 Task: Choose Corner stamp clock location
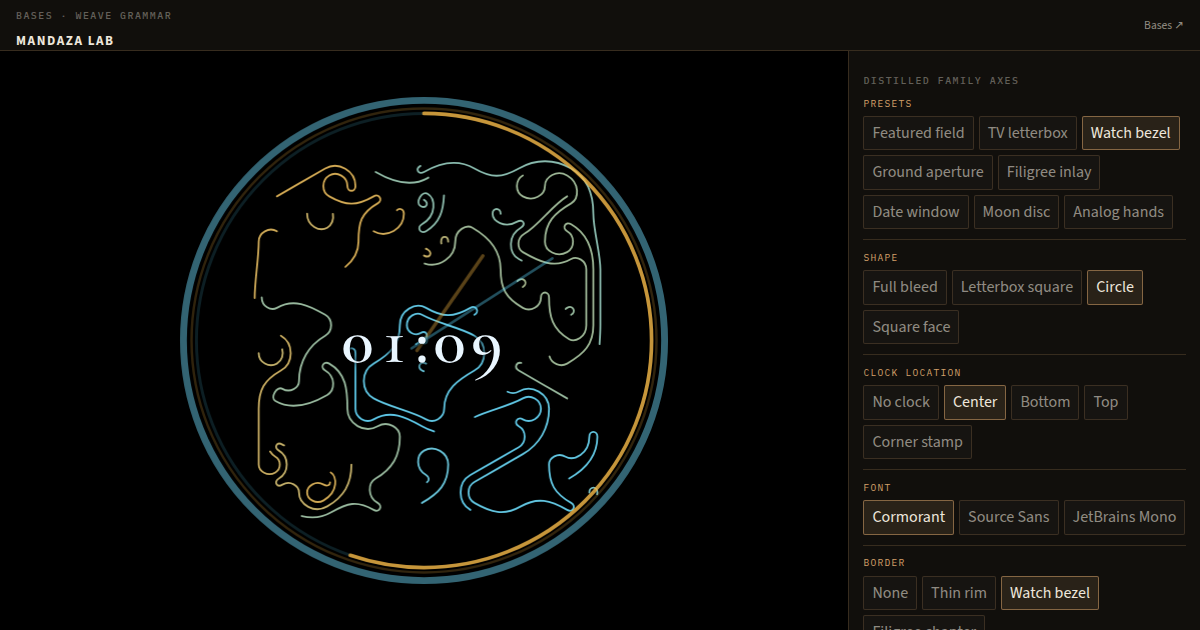pos(917,442)
